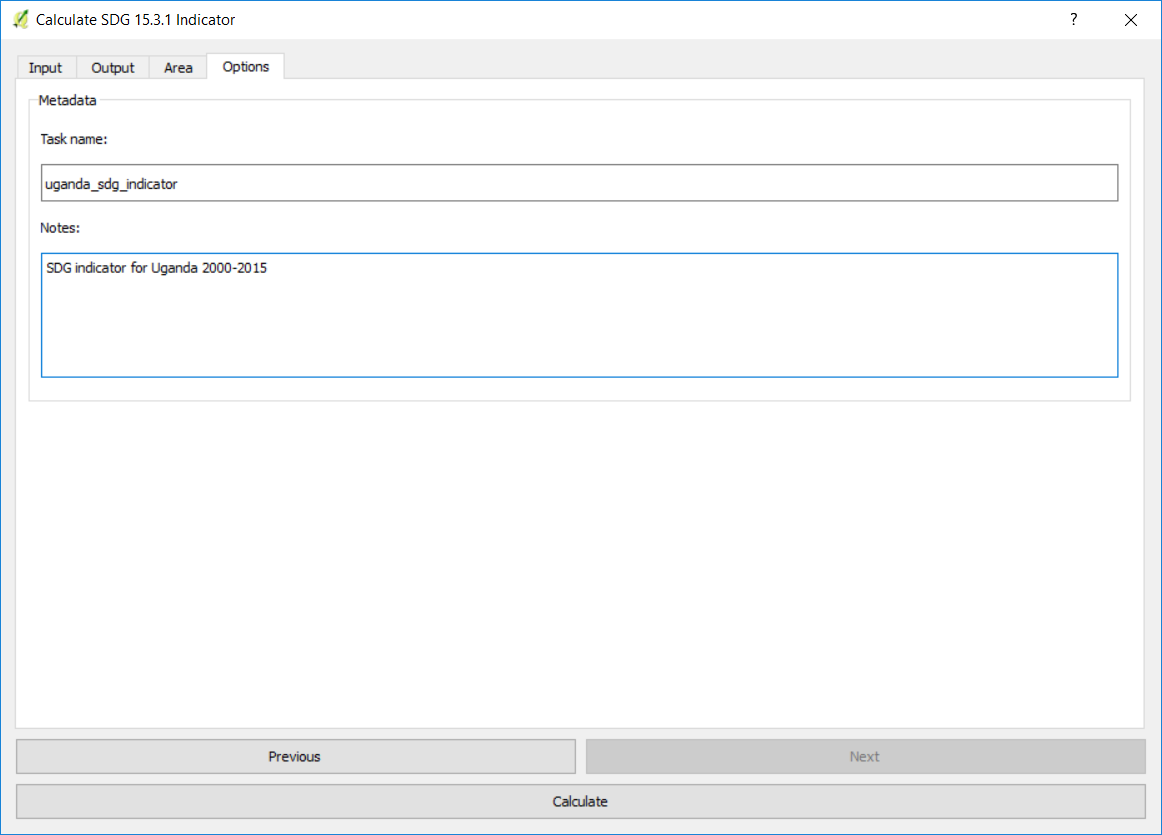Close the Calculate SDG 15.3.1 Indicator dialog
Screen dimensions: 1162x835
[x=1131, y=19]
